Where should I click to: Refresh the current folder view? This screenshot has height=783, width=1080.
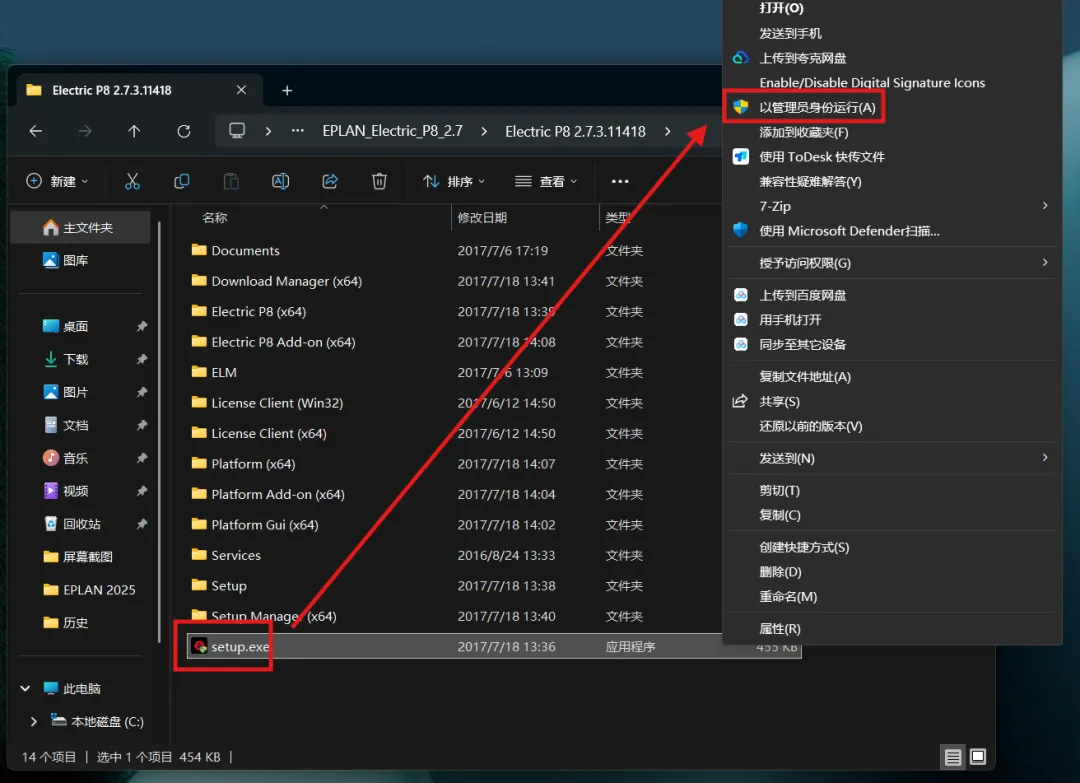tap(184, 131)
